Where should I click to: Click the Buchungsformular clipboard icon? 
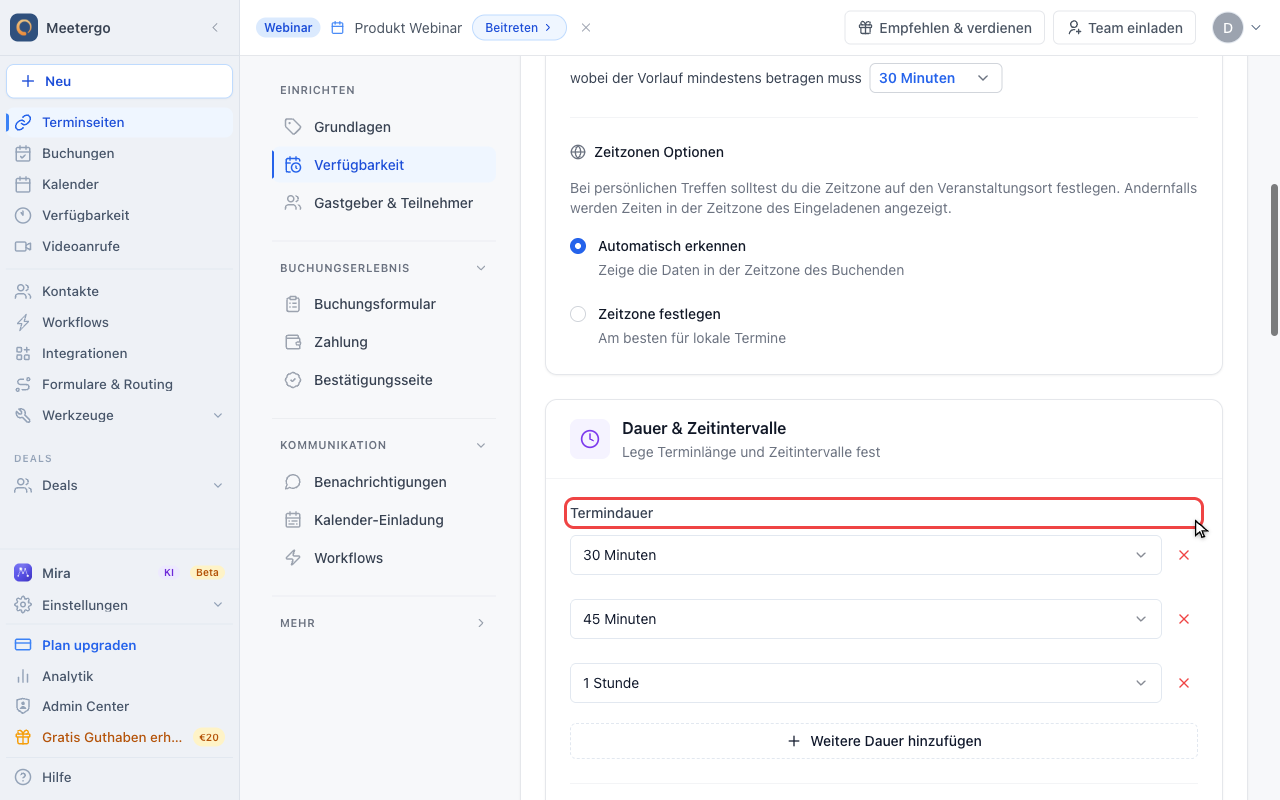(x=293, y=304)
